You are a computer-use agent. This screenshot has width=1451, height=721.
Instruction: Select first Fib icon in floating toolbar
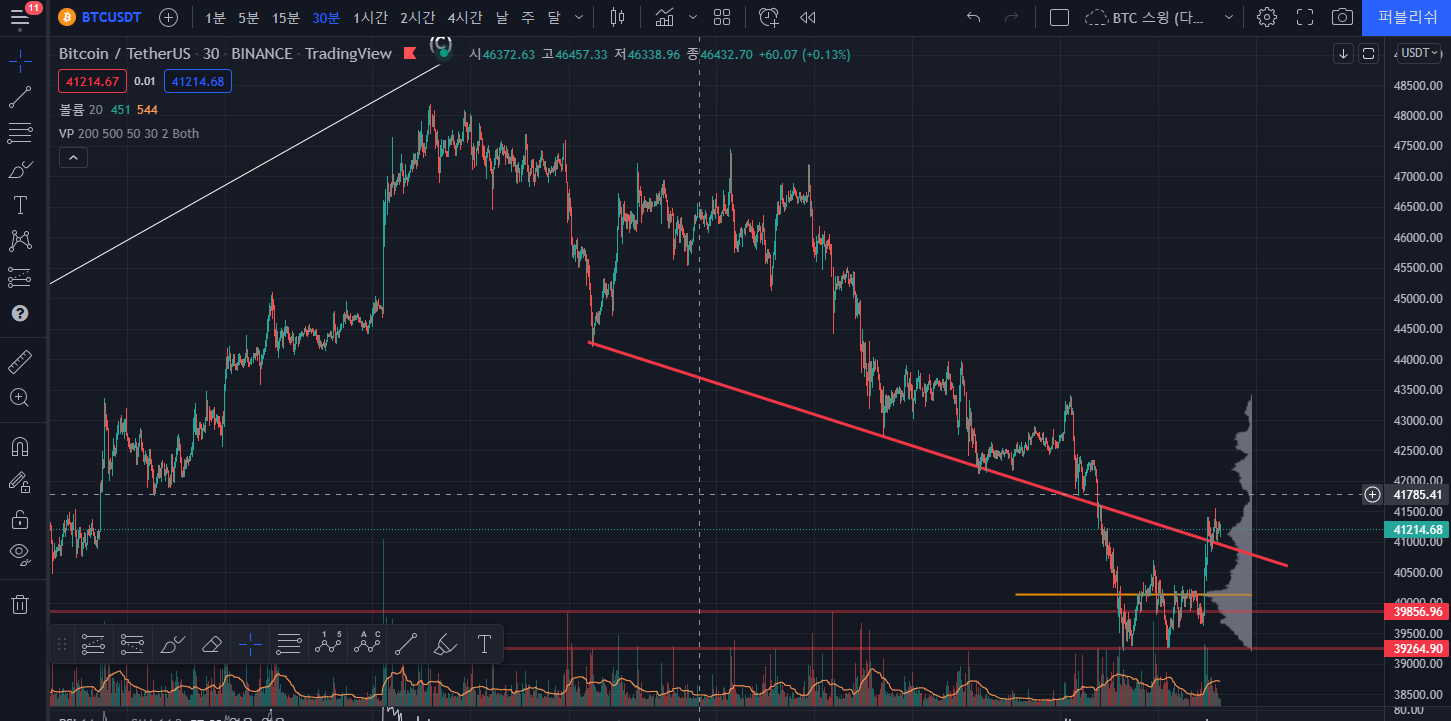(x=93, y=645)
